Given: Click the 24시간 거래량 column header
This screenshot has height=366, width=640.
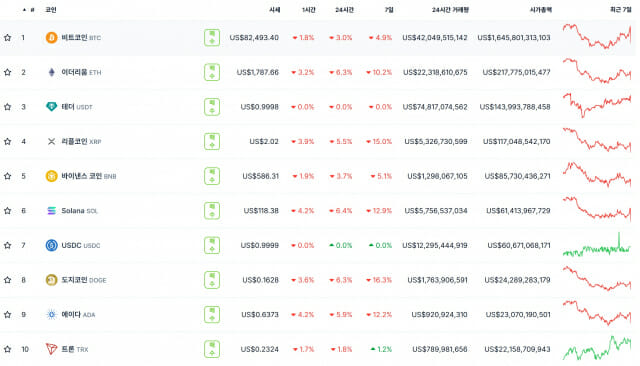Looking at the screenshot, I should (450, 9).
